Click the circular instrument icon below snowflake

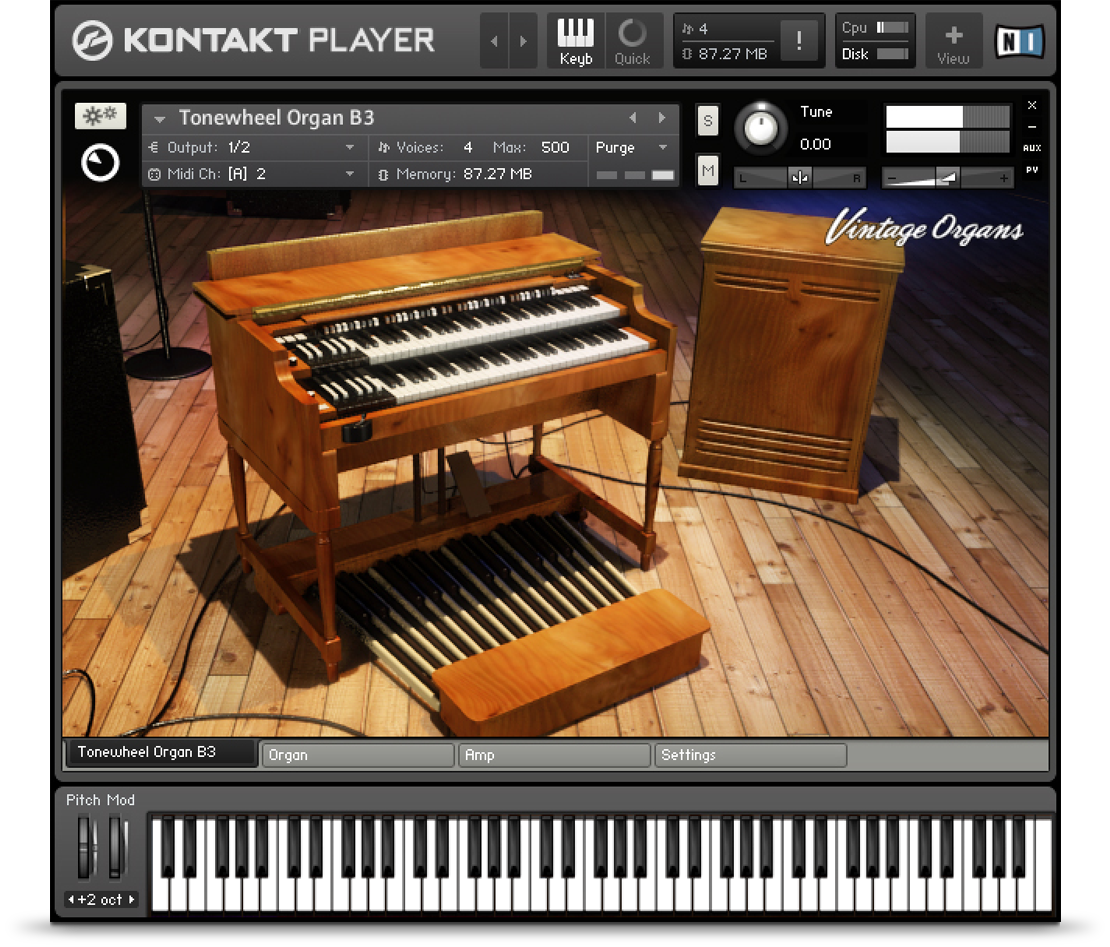(x=100, y=163)
